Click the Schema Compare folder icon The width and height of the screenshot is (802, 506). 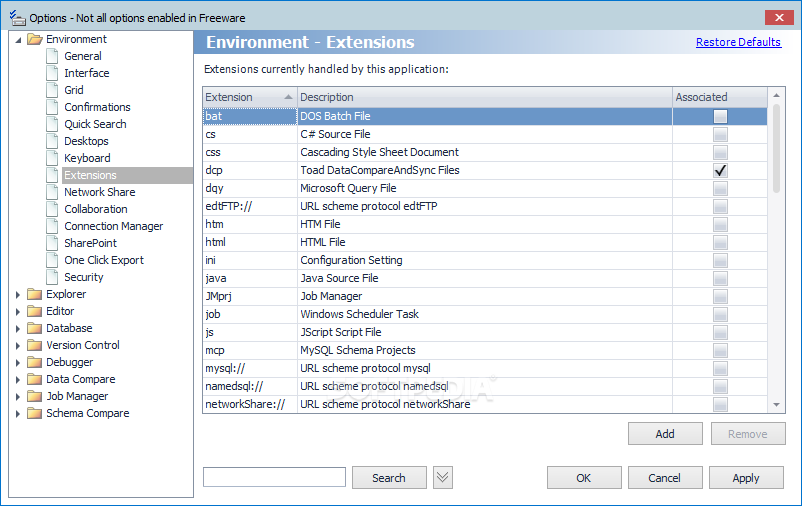point(34,413)
